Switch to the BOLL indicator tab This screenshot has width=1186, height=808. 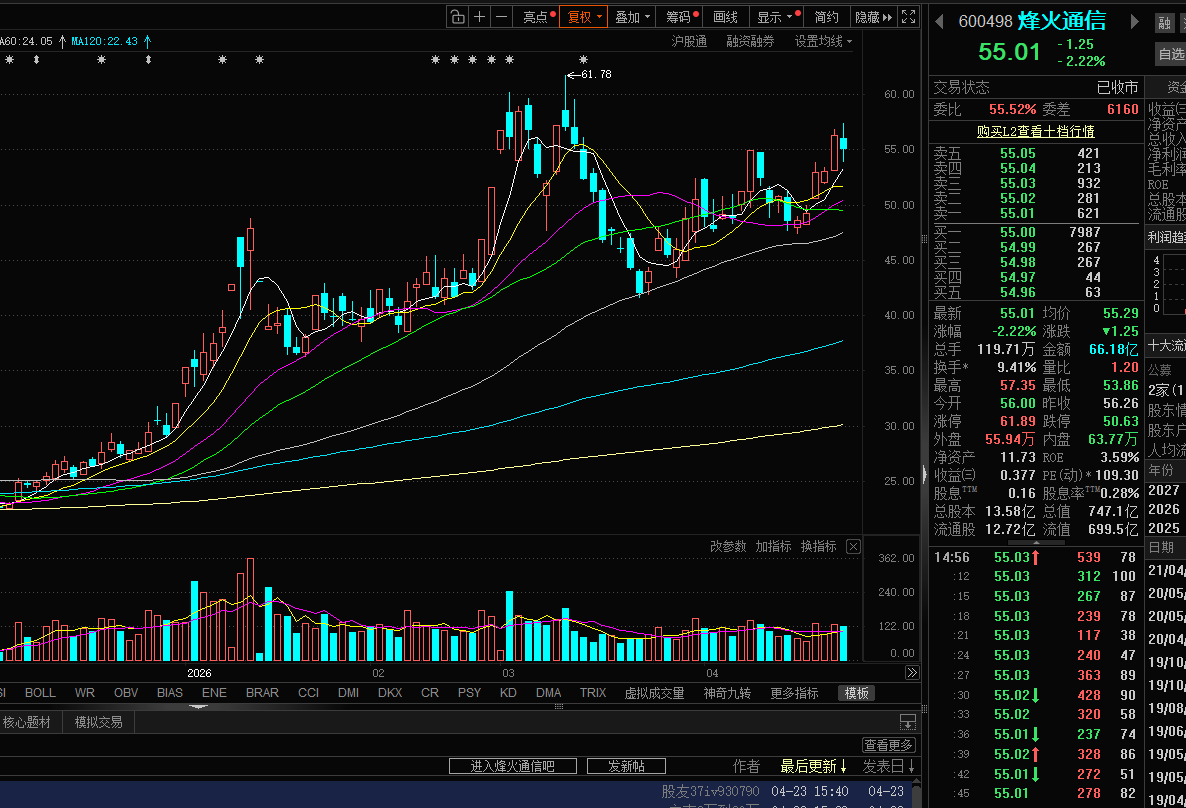pyautogui.click(x=40, y=692)
